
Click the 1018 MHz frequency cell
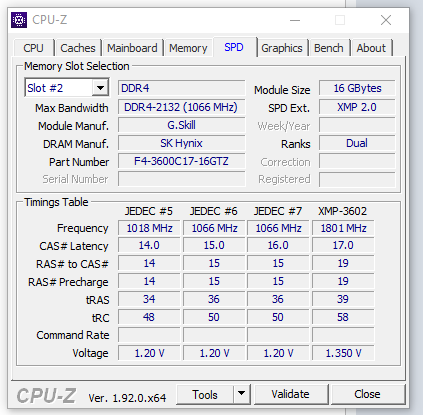(149, 228)
